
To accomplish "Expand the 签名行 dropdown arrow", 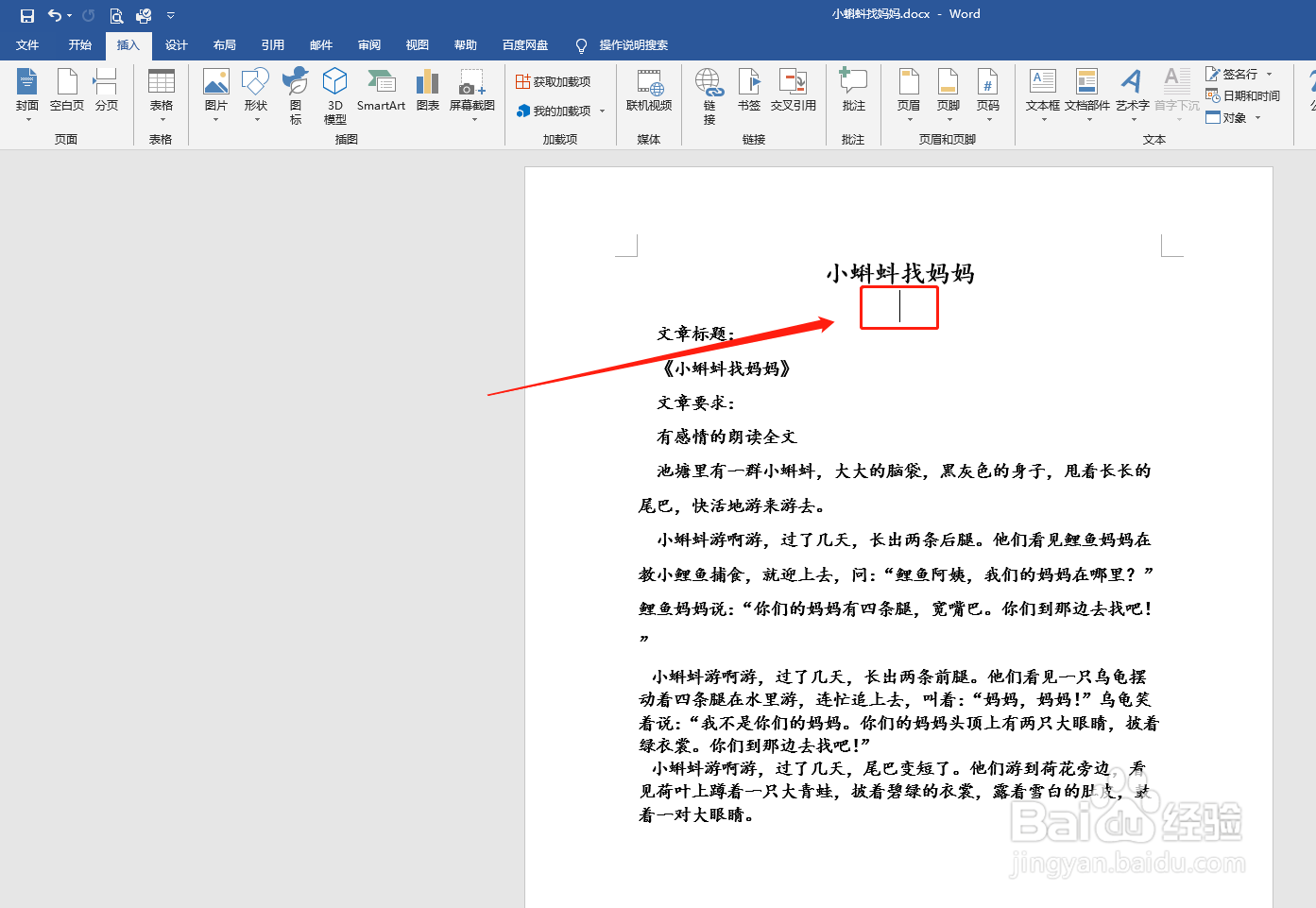I will pyautogui.click(x=1269, y=74).
